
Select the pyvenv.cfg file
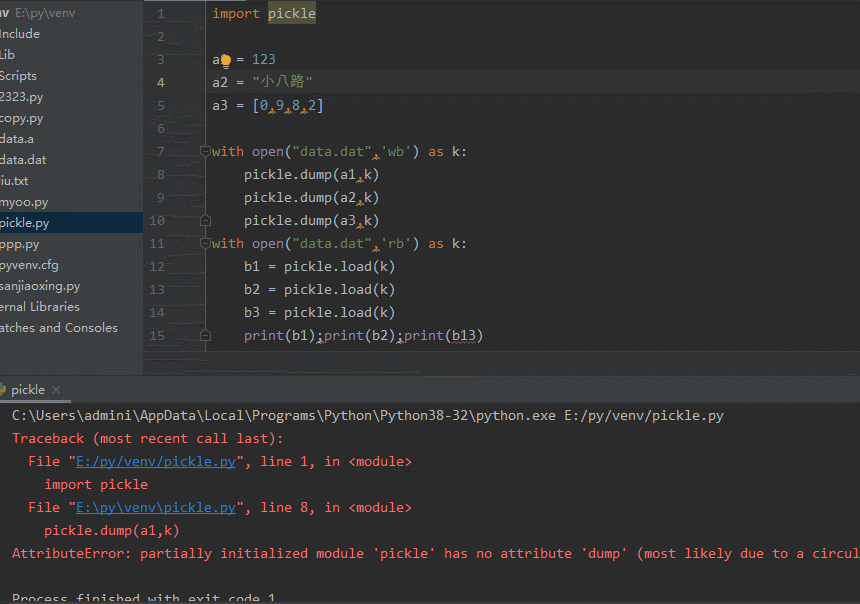tap(71, 265)
